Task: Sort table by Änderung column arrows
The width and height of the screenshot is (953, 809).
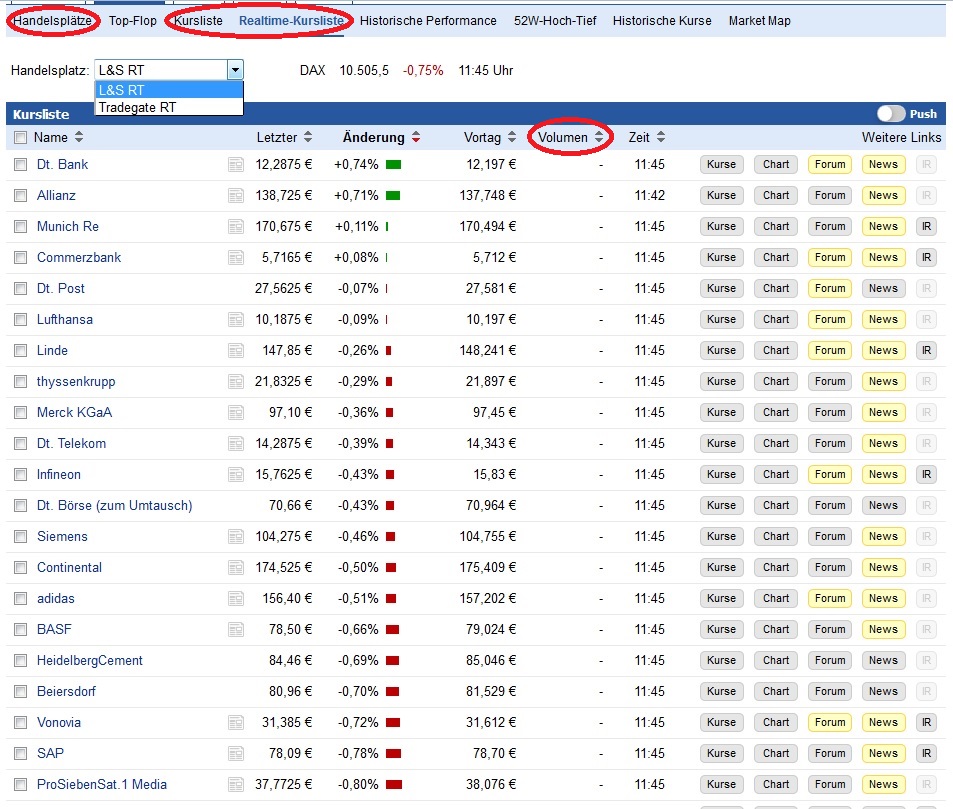Action: pos(416,137)
